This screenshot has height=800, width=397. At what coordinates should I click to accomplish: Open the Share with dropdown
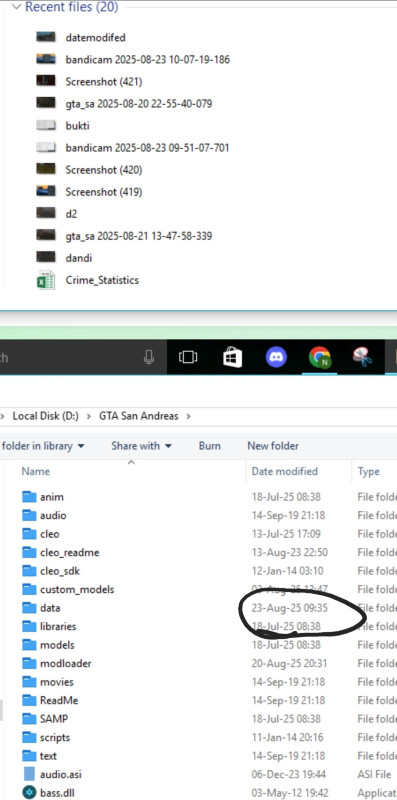[x=141, y=446]
